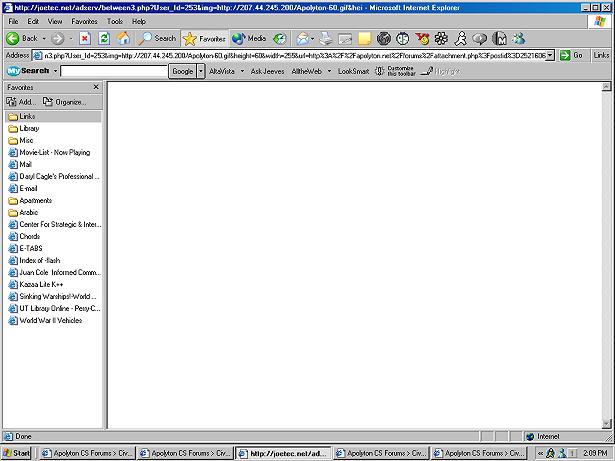Image resolution: width=615 pixels, height=461 pixels.
Task: Click the Go button beside address bar
Action: click(x=573, y=55)
